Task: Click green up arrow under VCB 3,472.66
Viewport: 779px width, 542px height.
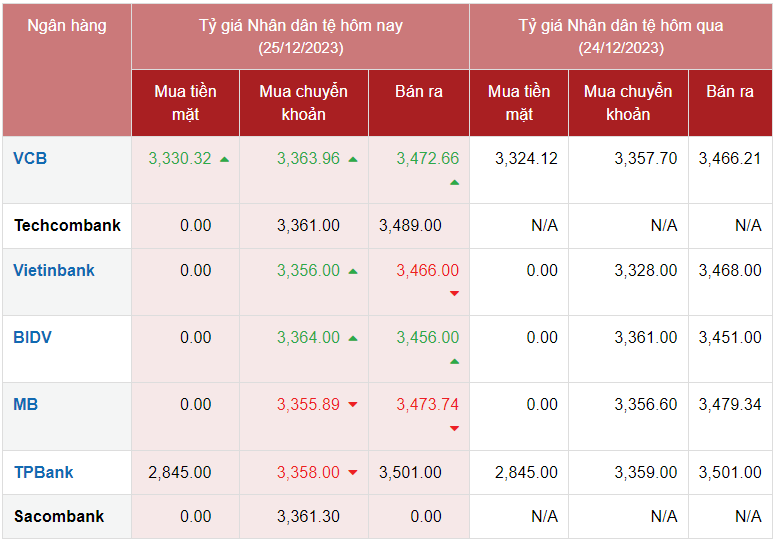Action: tap(454, 182)
